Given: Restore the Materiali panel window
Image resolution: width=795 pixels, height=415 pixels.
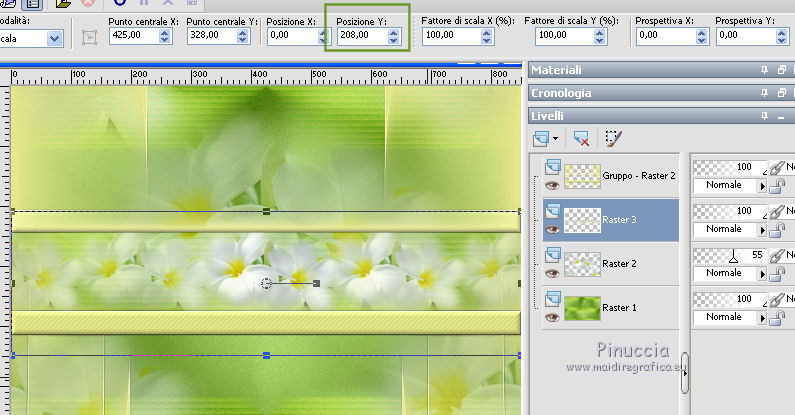Looking at the screenshot, I should coord(781,70).
